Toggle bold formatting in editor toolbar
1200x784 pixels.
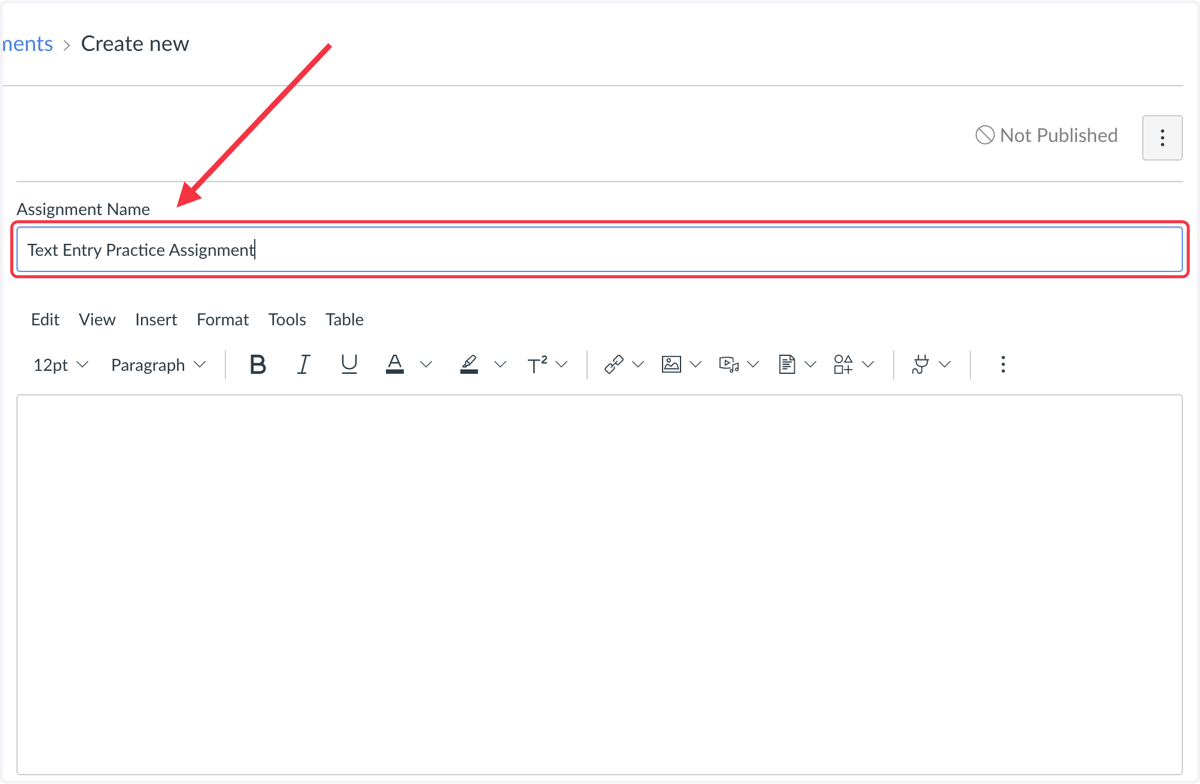click(258, 365)
